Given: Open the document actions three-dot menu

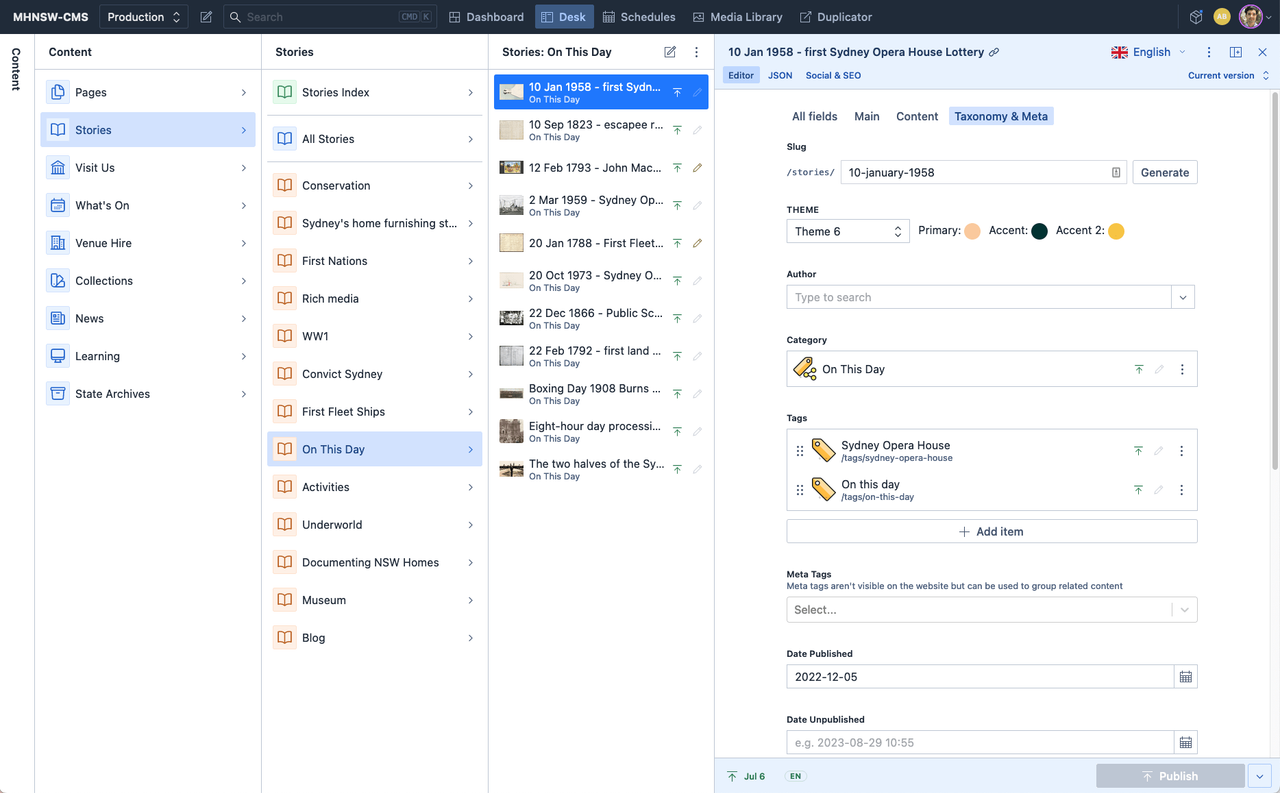Looking at the screenshot, I should click(1209, 52).
